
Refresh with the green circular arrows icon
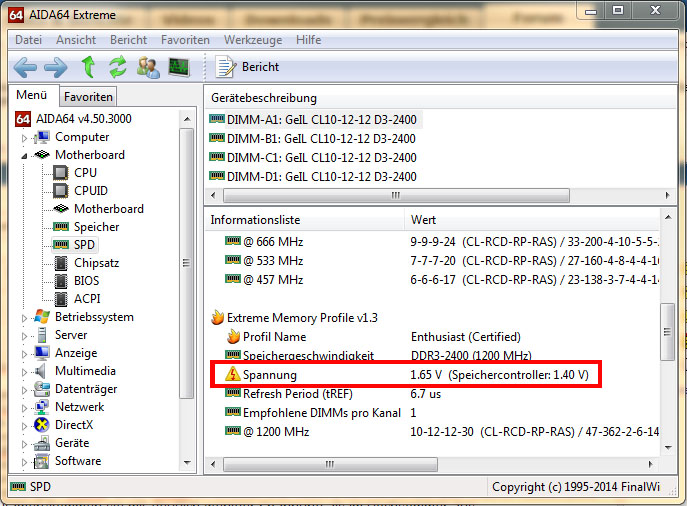(x=118, y=67)
